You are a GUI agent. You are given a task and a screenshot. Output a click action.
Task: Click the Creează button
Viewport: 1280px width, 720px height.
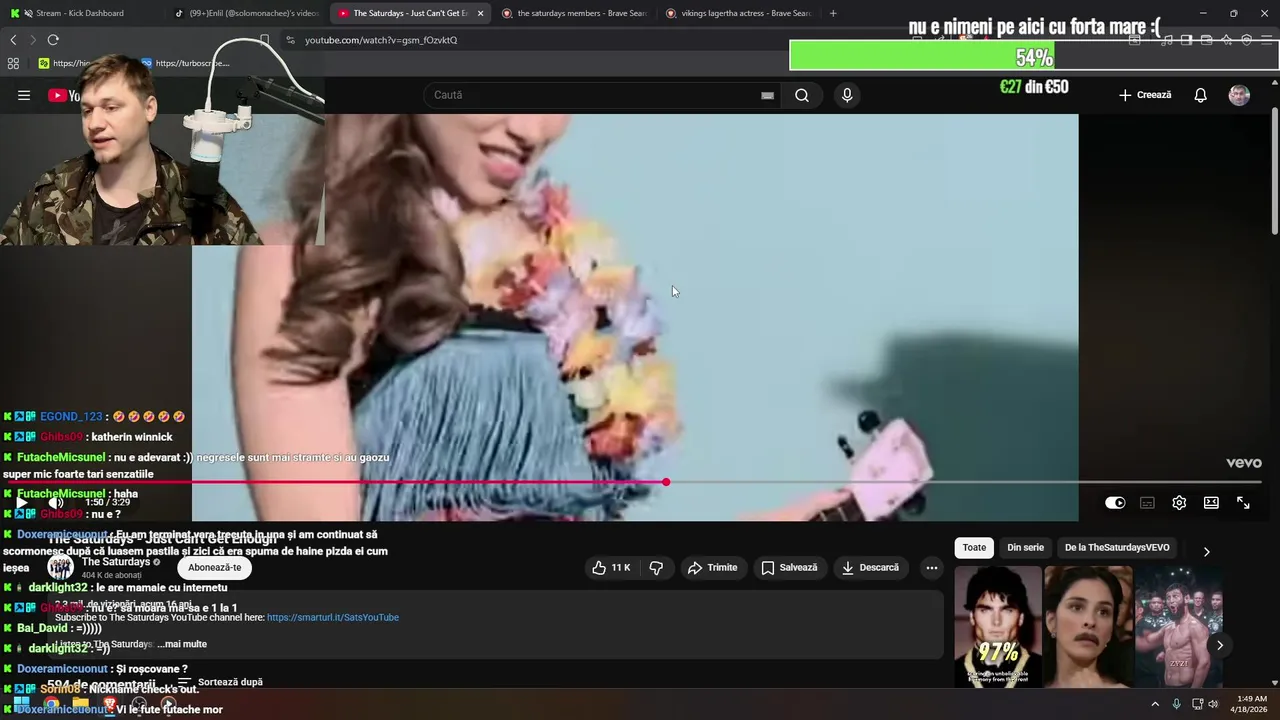coord(1145,95)
